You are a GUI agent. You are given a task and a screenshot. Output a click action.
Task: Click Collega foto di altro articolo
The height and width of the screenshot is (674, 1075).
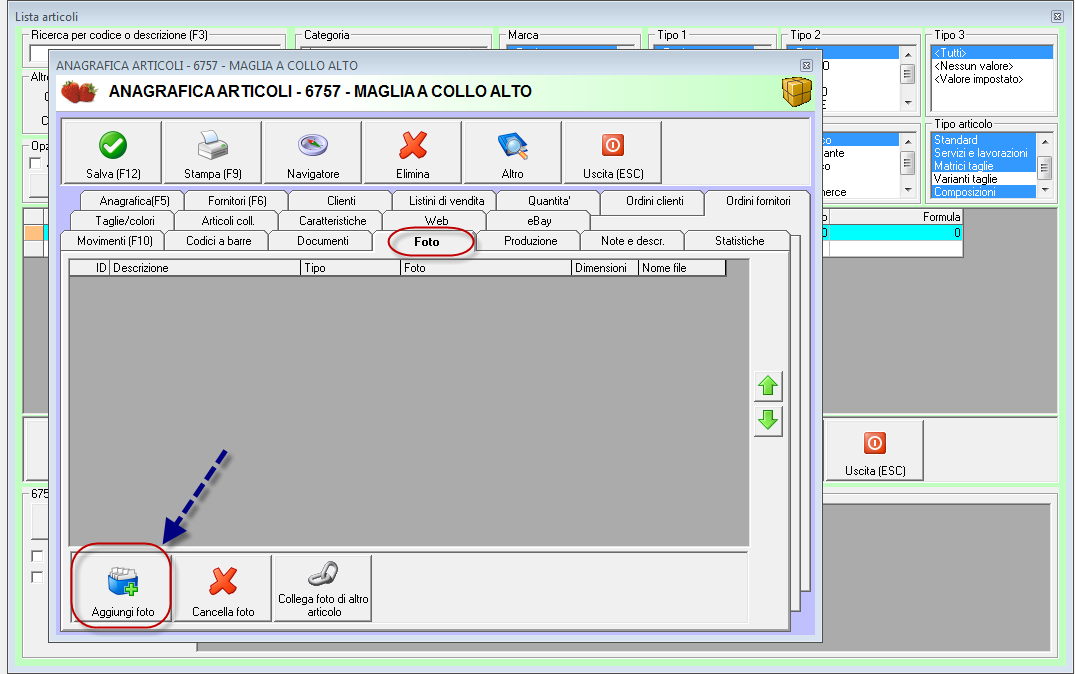pyautogui.click(x=323, y=588)
